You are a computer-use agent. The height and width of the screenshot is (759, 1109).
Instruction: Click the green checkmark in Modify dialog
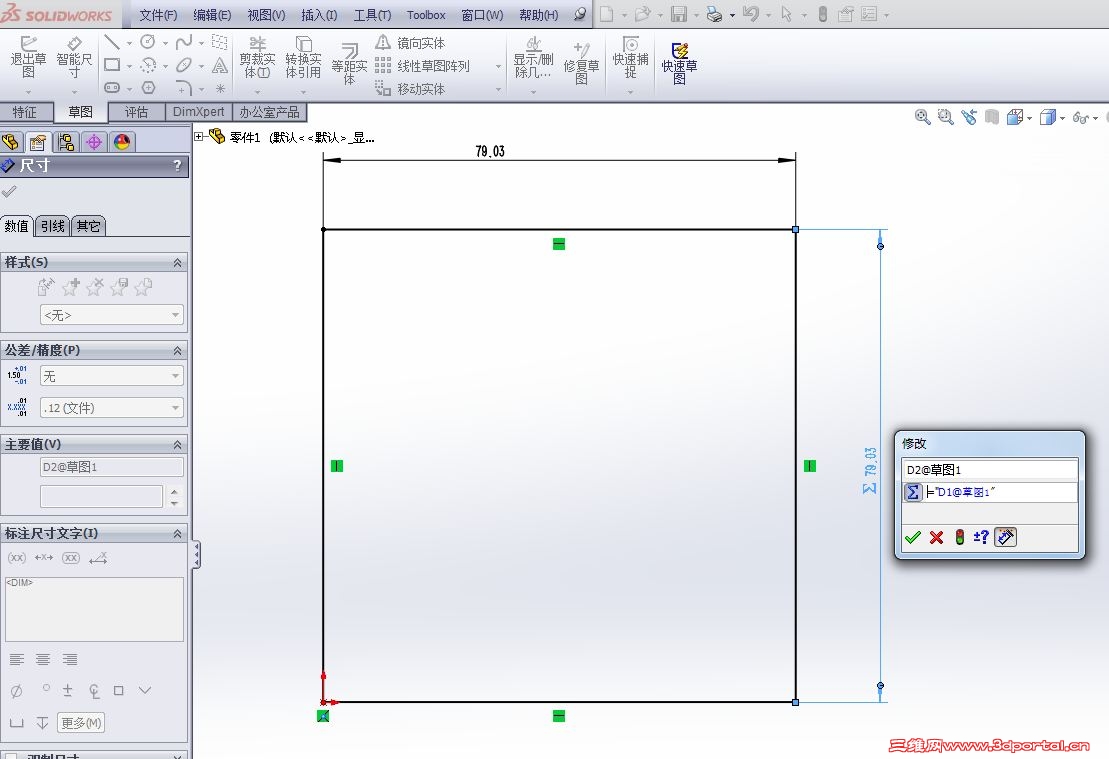coord(912,538)
